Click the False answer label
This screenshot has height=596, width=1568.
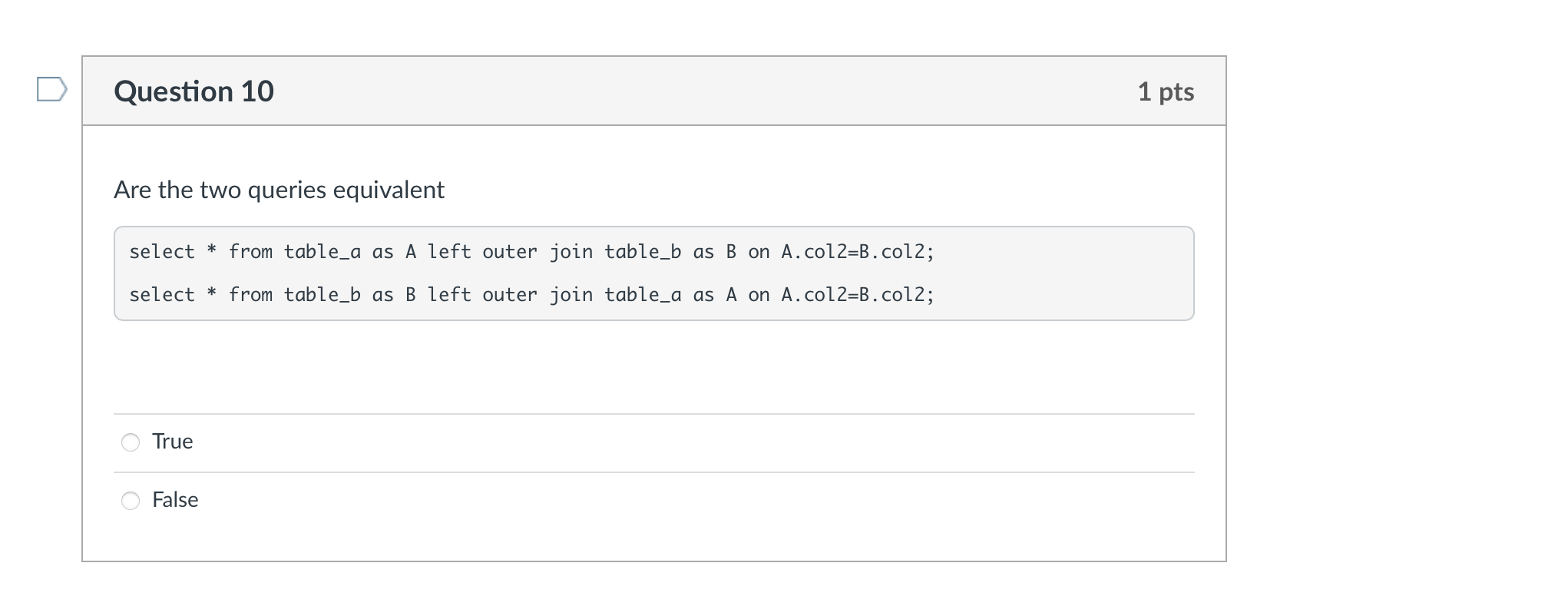point(175,500)
